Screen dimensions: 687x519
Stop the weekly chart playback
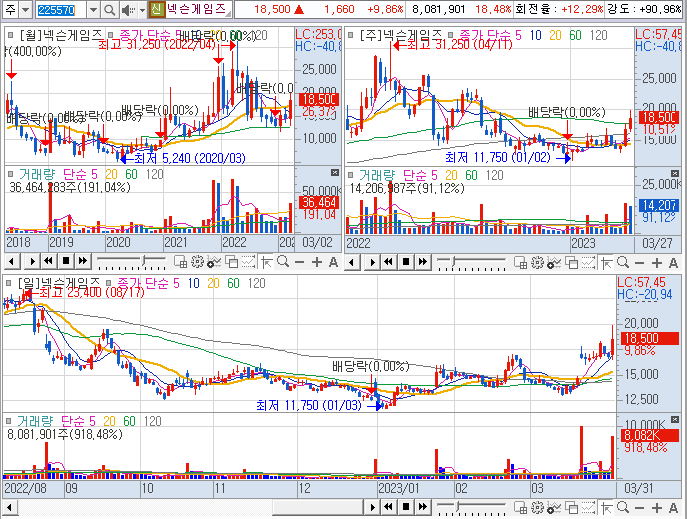(406, 262)
